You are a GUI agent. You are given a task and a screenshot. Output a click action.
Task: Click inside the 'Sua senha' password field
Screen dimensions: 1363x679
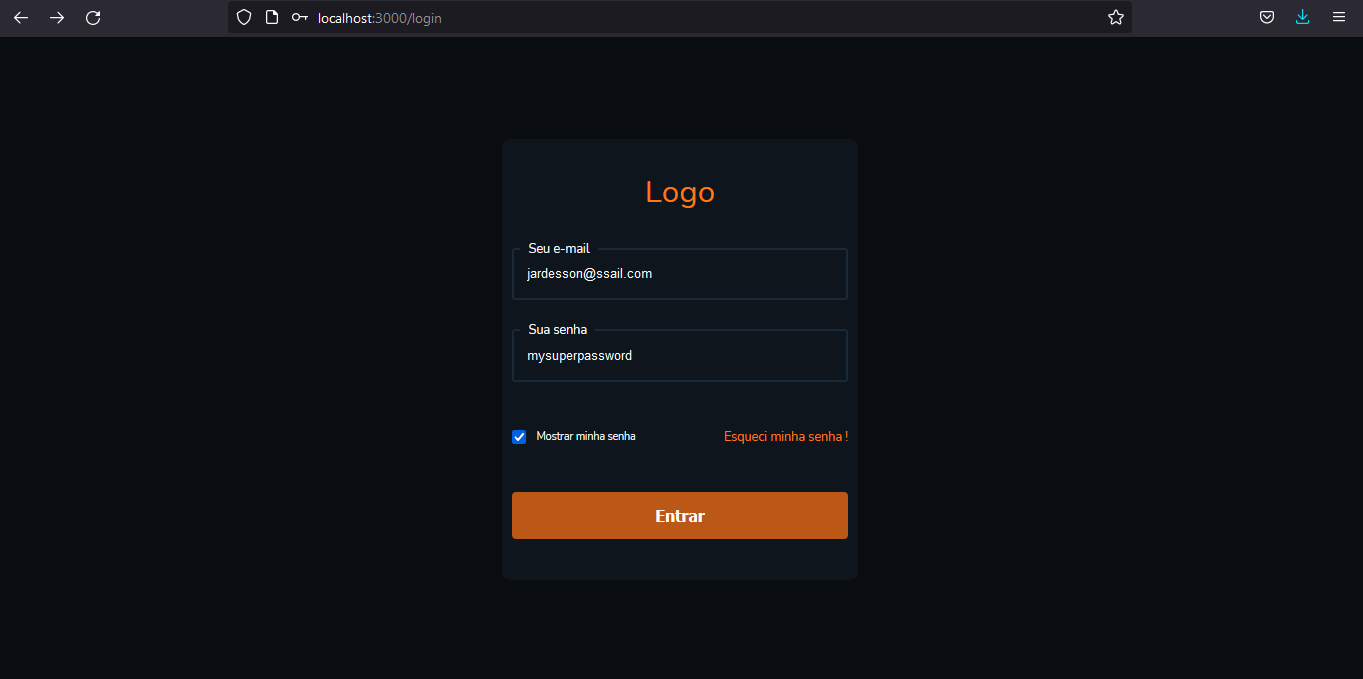click(679, 355)
